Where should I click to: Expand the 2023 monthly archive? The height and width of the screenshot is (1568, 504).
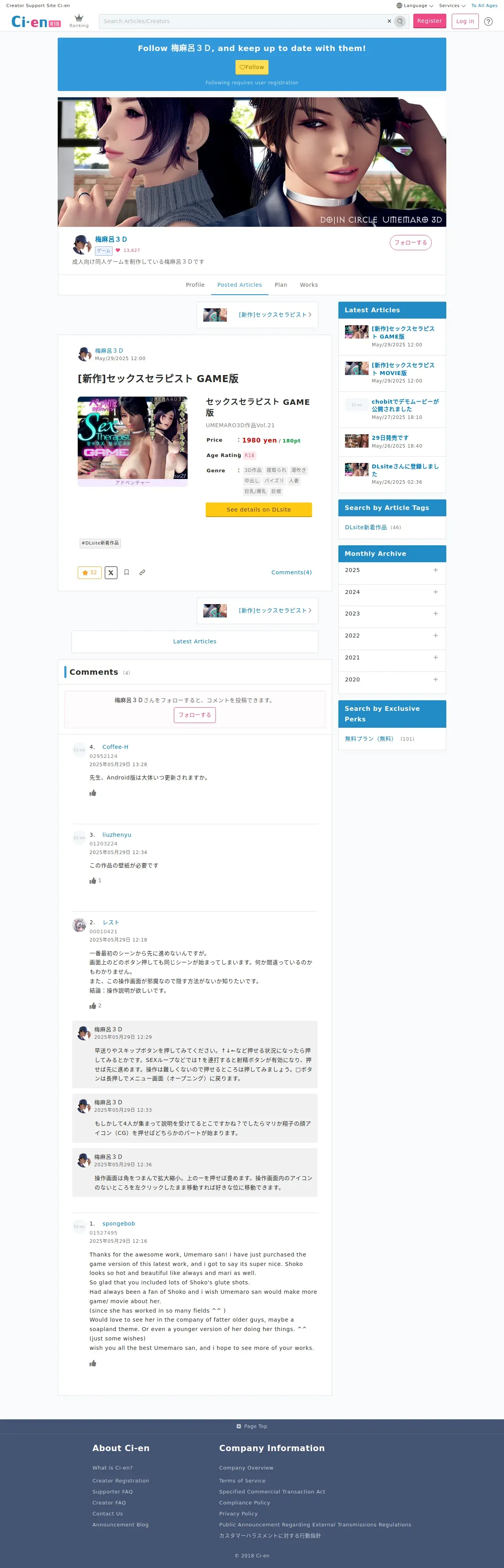click(392, 614)
